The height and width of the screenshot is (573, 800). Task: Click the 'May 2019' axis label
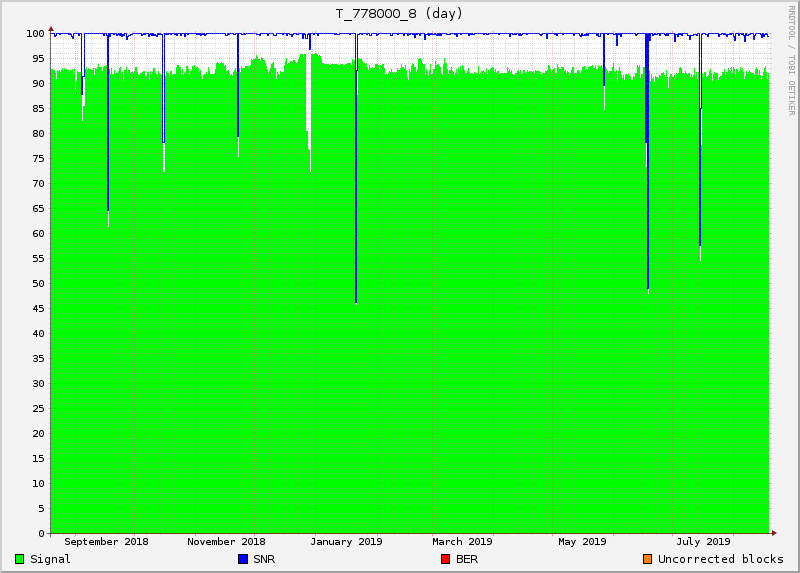click(x=582, y=541)
